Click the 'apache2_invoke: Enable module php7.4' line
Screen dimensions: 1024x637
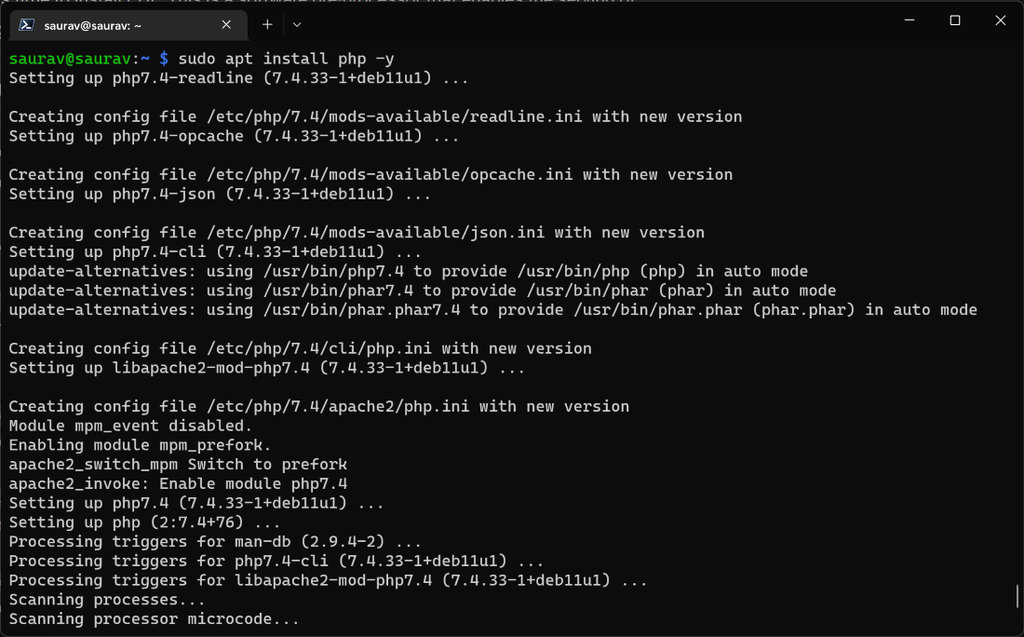(178, 484)
